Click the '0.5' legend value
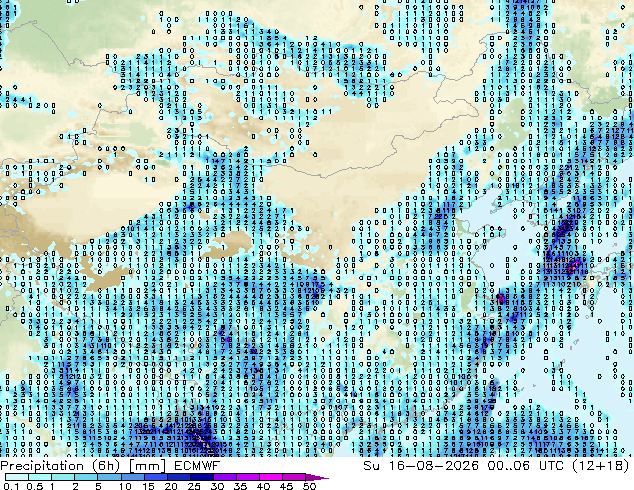Viewport: 634px width, 490px height. pyautogui.click(x=34, y=486)
